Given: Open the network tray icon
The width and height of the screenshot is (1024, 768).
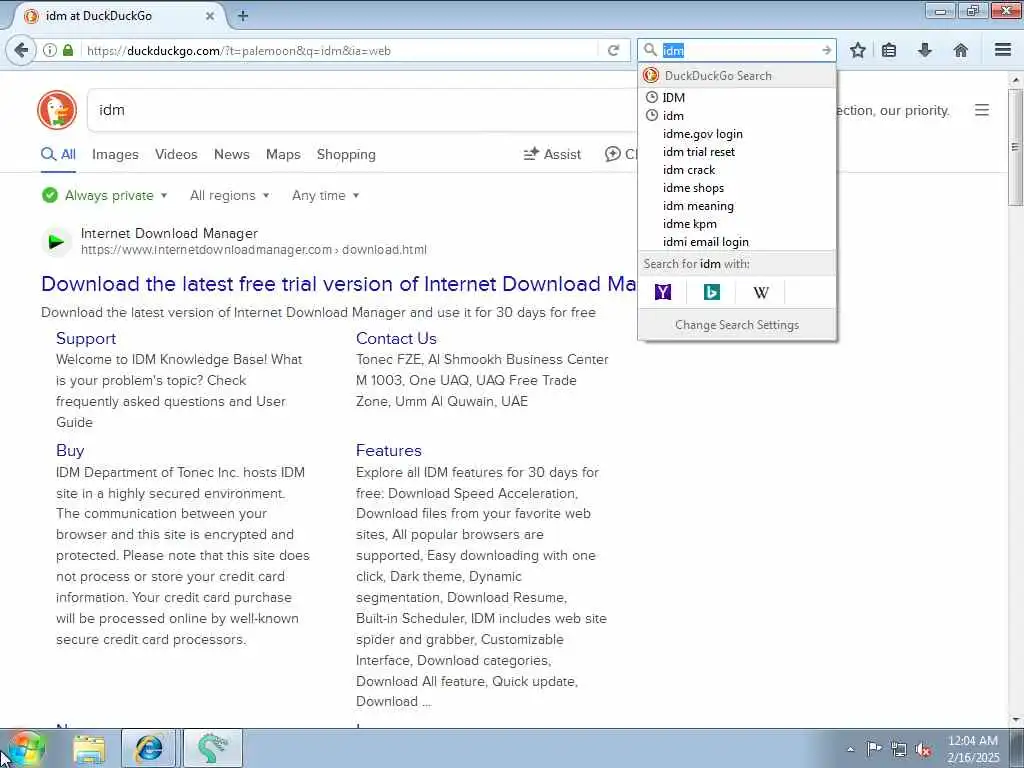Looking at the screenshot, I should tap(899, 749).
